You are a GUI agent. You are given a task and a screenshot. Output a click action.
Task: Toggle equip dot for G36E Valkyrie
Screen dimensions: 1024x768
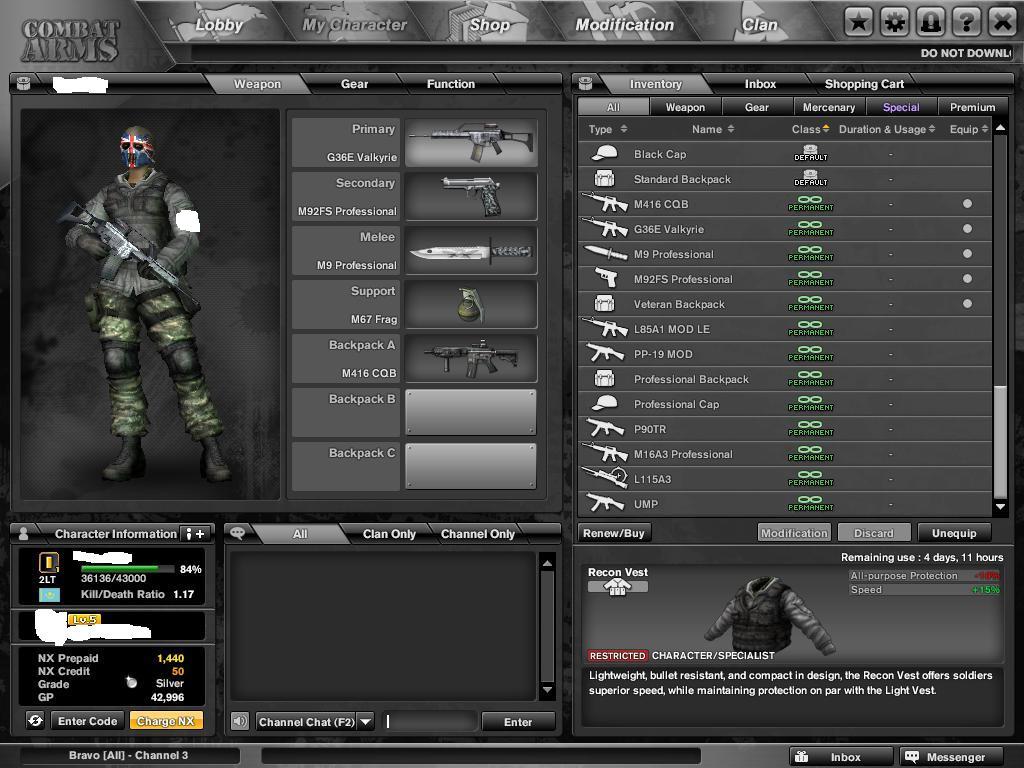967,229
